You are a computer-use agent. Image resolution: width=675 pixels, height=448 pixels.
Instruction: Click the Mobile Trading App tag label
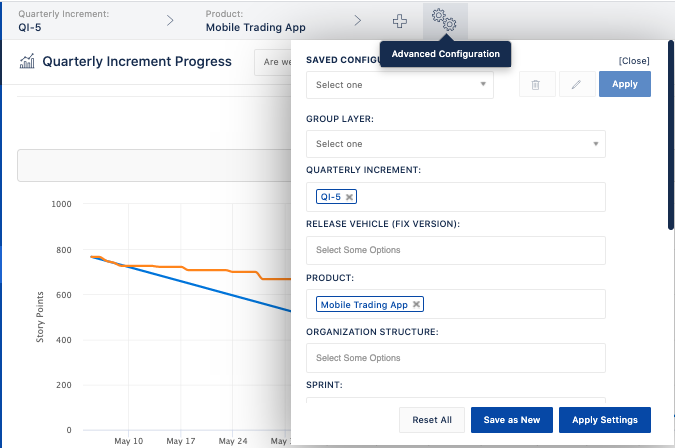(364, 305)
